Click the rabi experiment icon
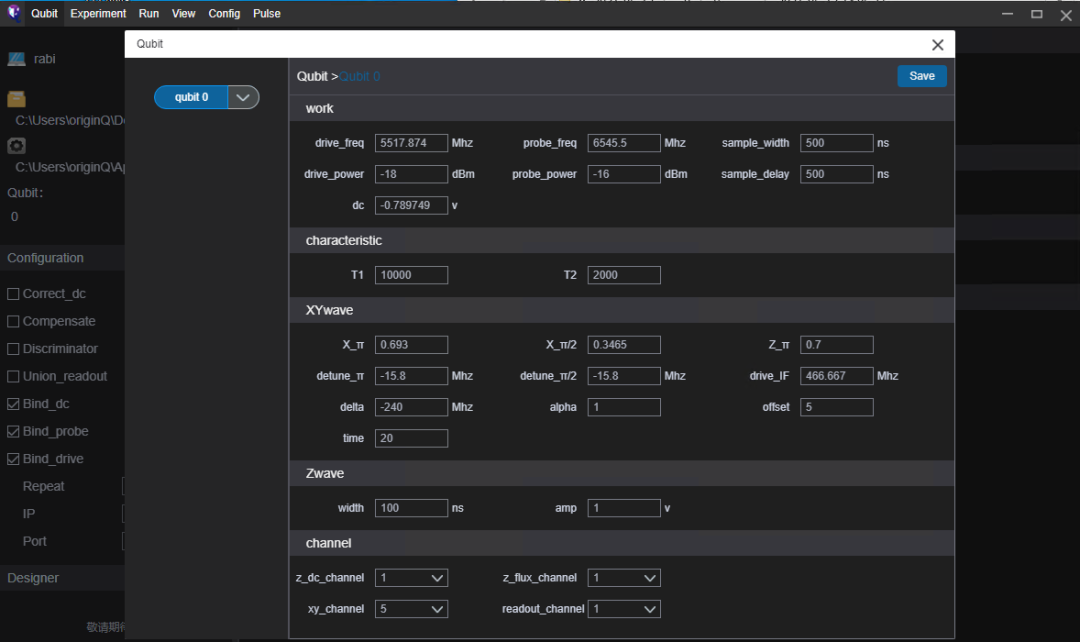This screenshot has width=1080, height=642. click(17, 59)
